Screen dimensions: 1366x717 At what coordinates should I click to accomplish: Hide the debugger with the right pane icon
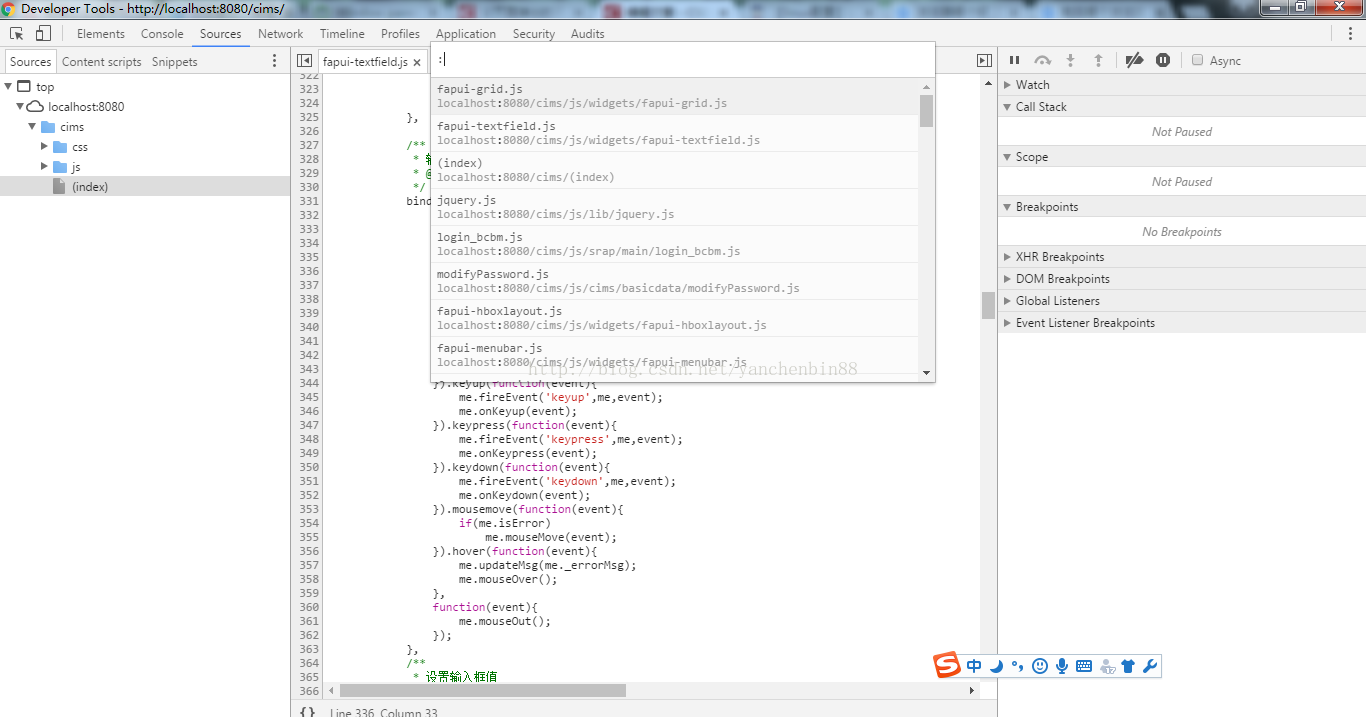(984, 61)
